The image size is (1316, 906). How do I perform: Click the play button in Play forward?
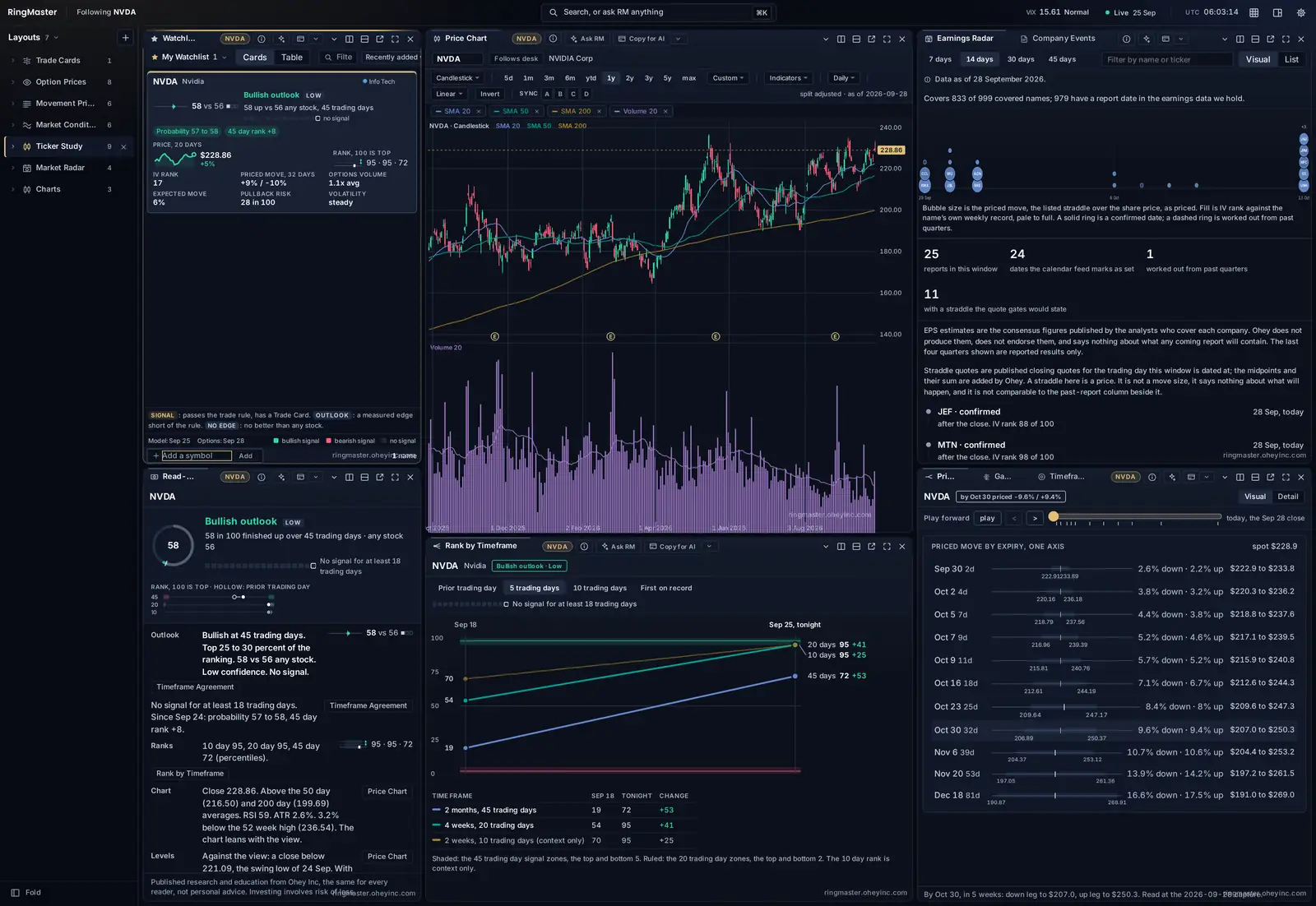point(987,518)
